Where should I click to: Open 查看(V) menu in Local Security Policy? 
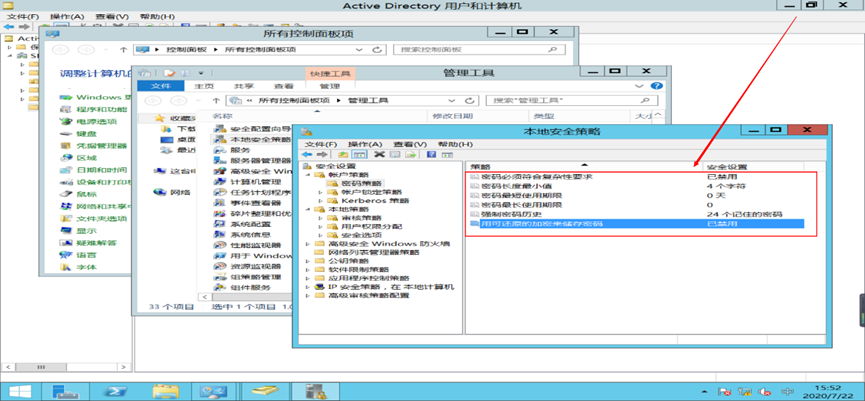411,144
